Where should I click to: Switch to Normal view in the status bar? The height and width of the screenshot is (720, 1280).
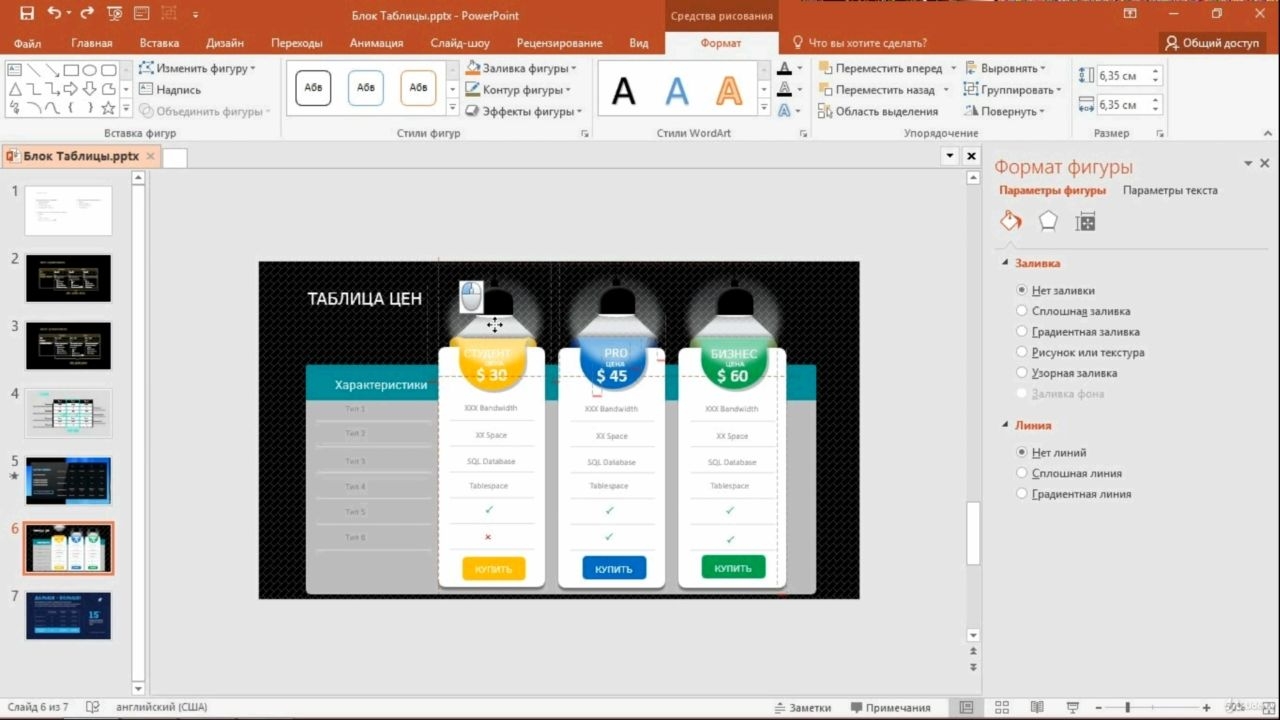click(x=966, y=707)
